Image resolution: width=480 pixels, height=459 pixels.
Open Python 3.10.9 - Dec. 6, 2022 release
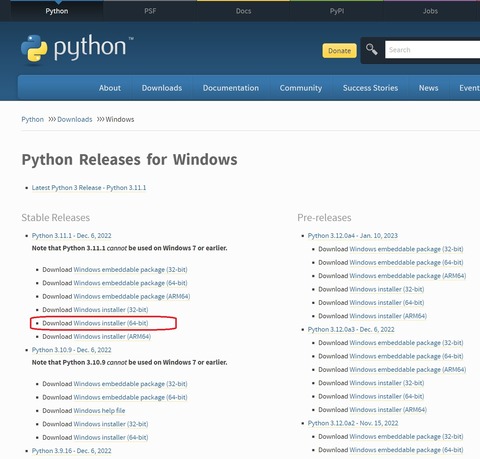click(72, 350)
